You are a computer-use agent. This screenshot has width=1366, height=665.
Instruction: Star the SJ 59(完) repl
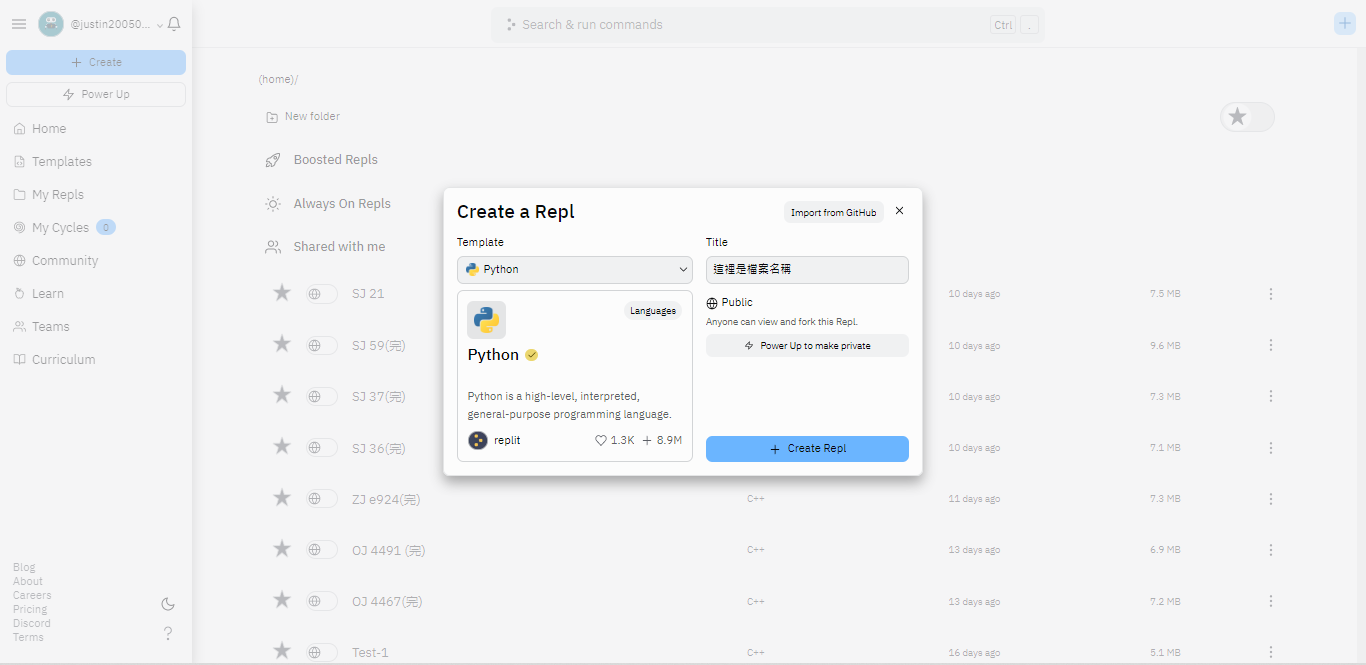point(282,343)
